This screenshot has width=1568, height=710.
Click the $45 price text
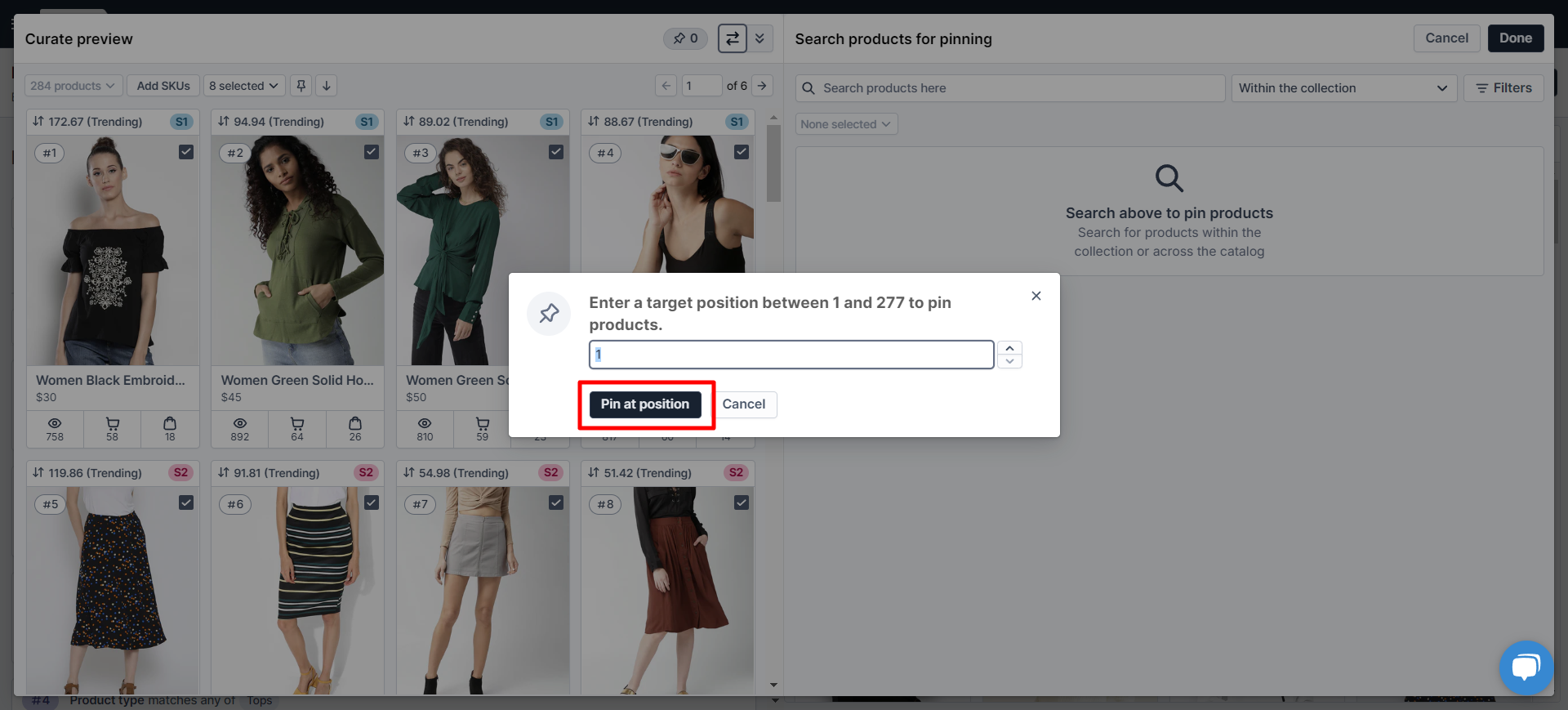click(231, 397)
